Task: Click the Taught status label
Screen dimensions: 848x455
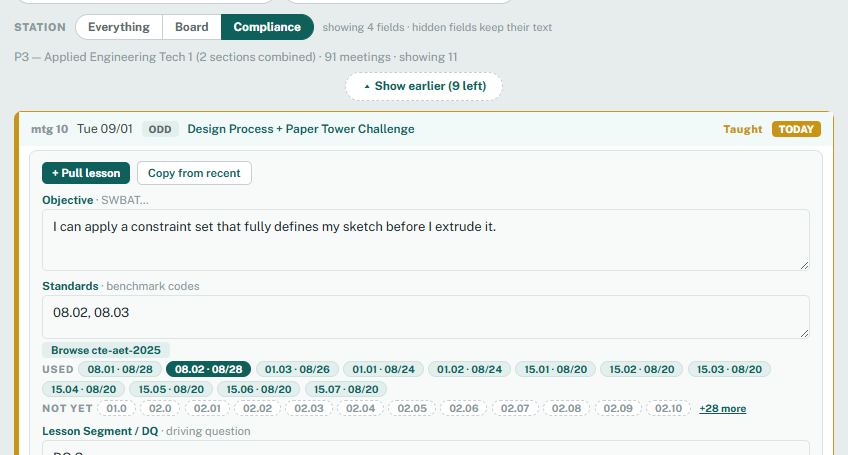Action: pyautogui.click(x=743, y=129)
